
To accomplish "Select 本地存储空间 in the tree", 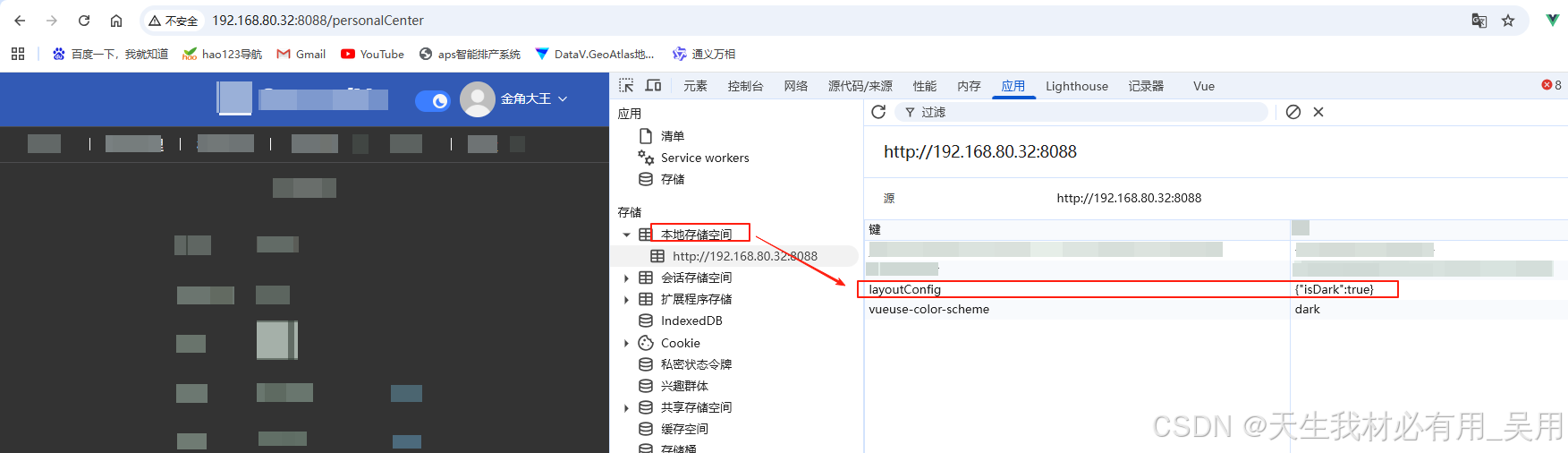I will point(696,235).
